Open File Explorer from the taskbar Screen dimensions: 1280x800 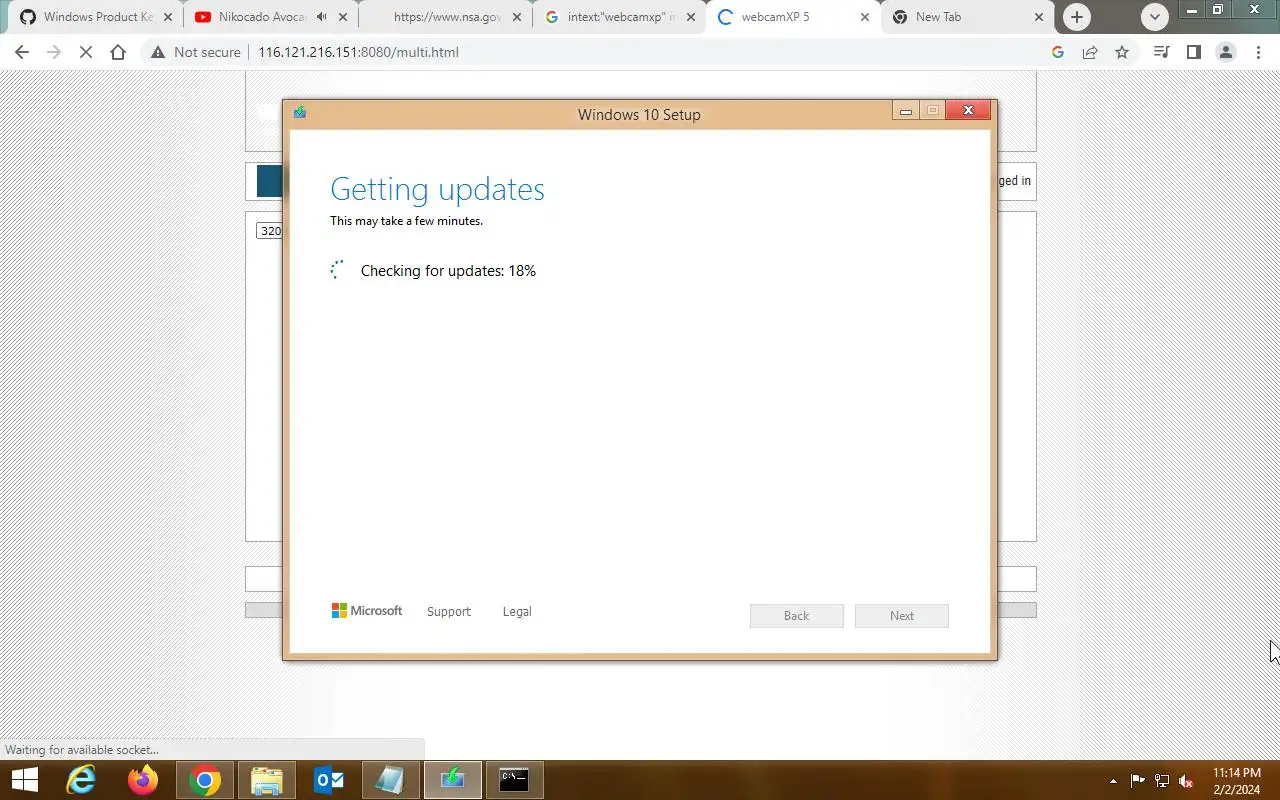267,780
